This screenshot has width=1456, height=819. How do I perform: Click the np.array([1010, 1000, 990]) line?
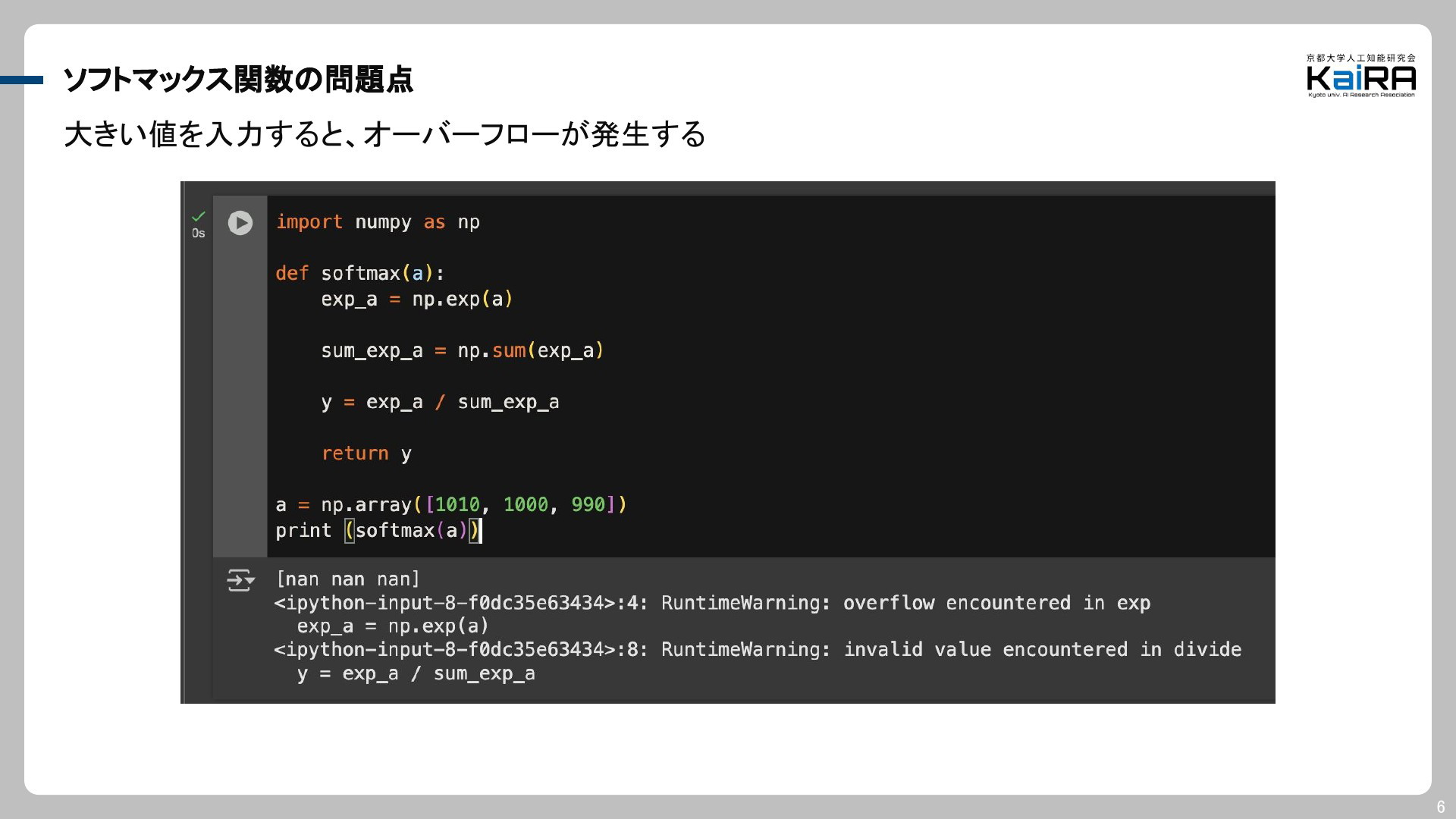coord(451,505)
